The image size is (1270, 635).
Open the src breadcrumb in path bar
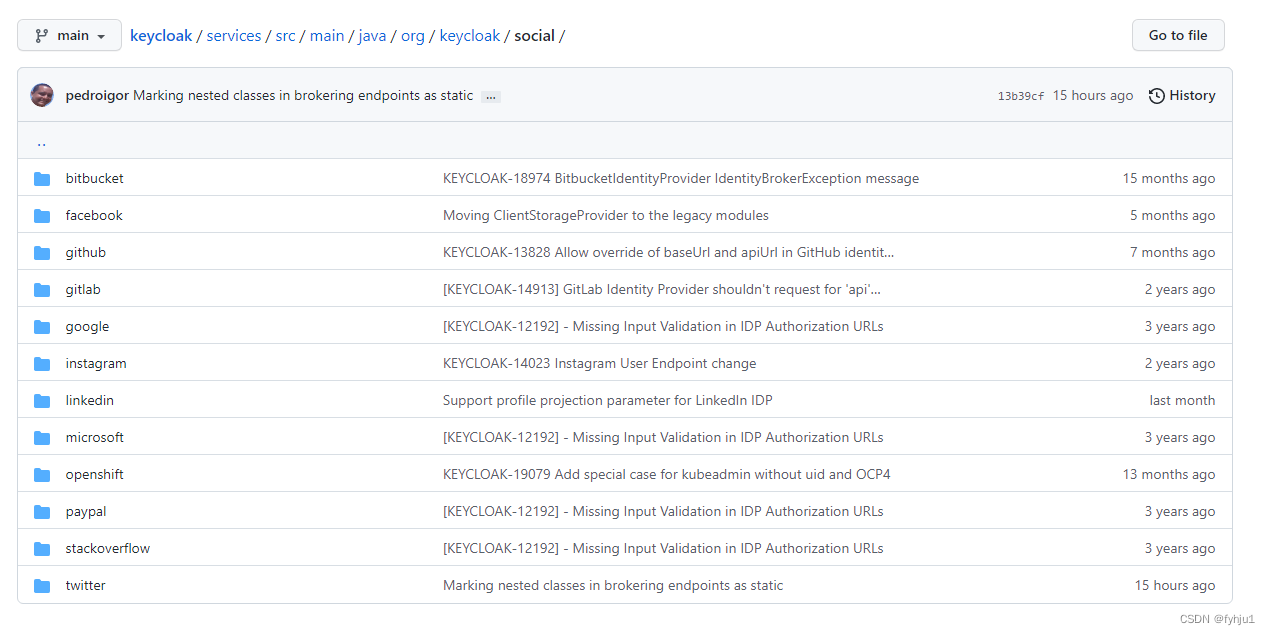(x=285, y=35)
